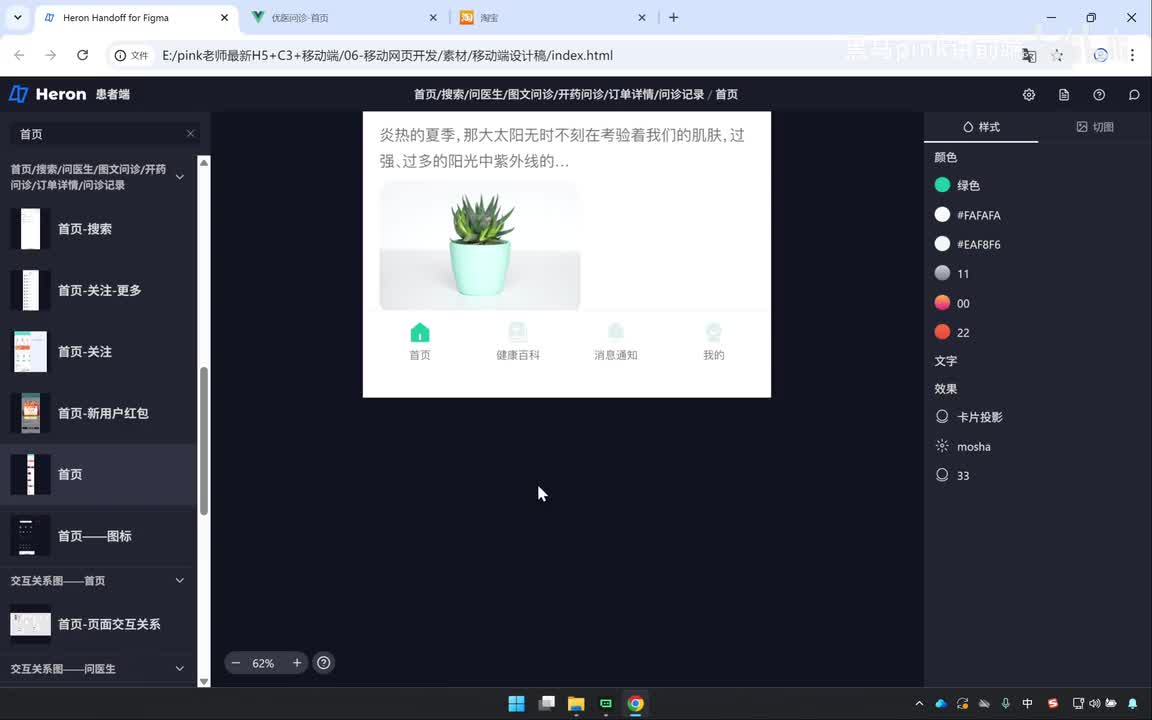Image resolution: width=1152 pixels, height=720 pixels.
Task: Open Chrome three-dot menu
Action: coord(1132,55)
